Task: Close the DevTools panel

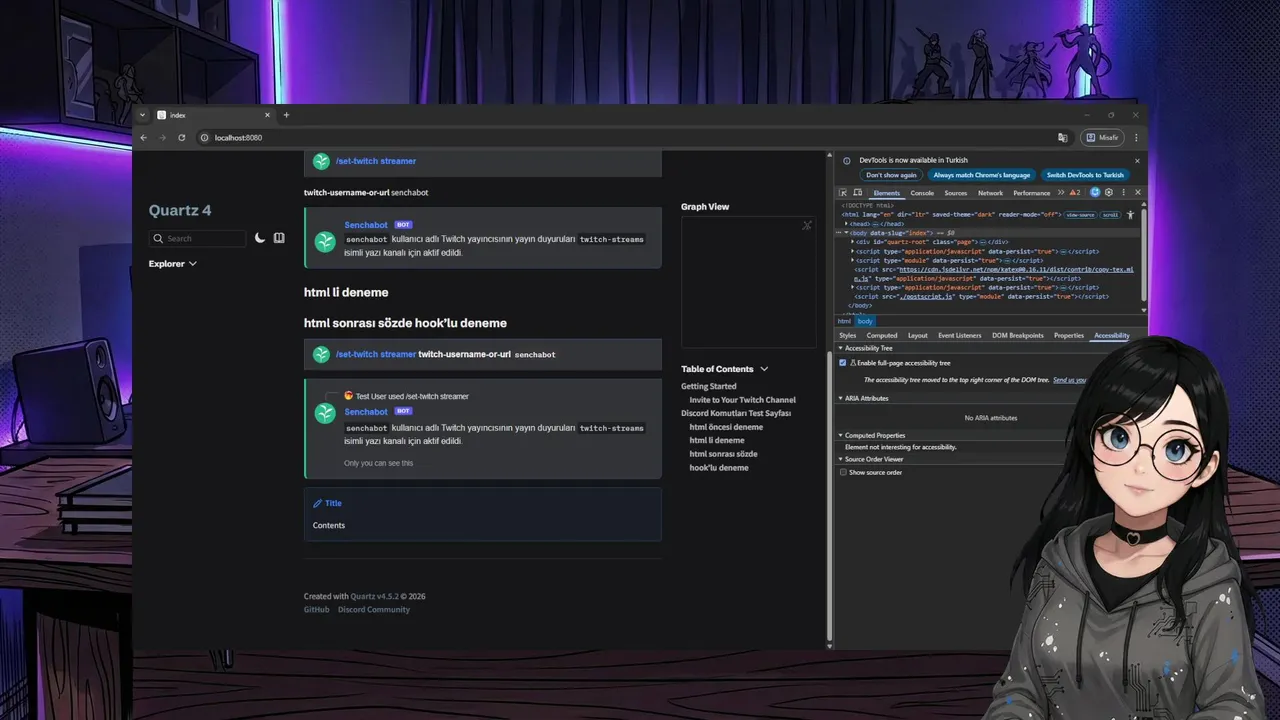Action: (x=1137, y=193)
